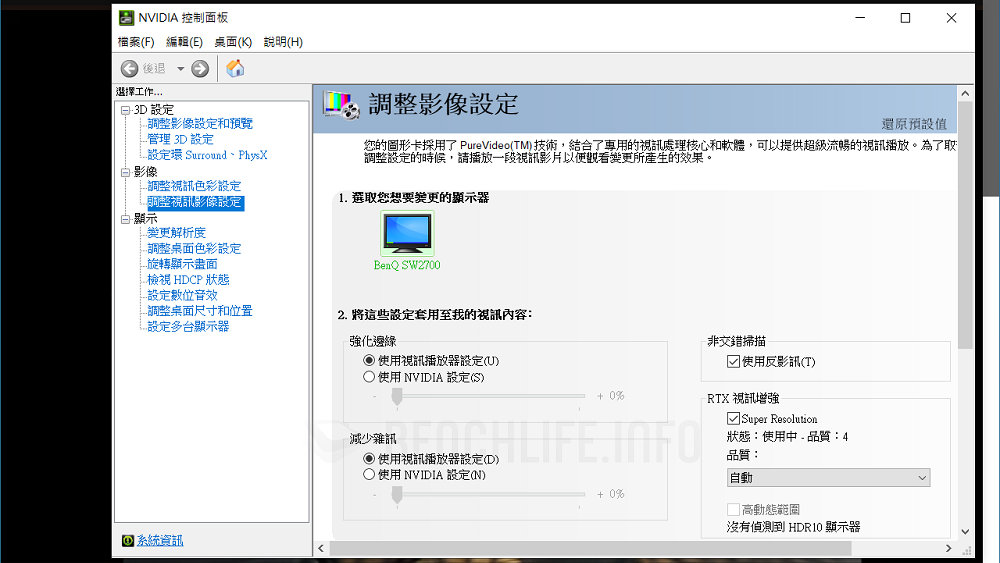1000x563 pixels.
Task: Click vertical scrollbar up arrow
Action: pos(965,93)
